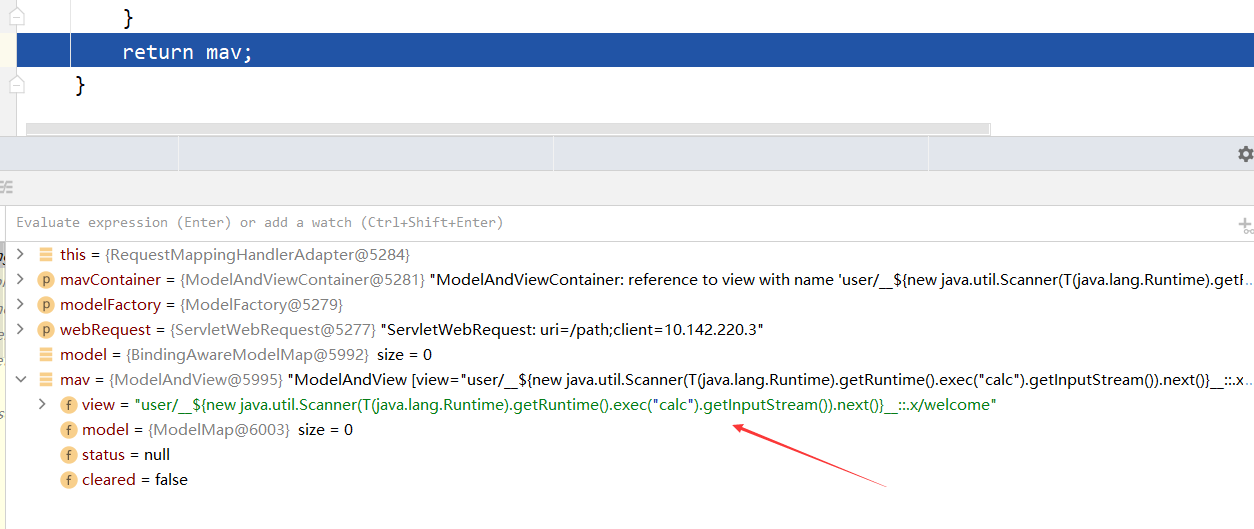This screenshot has width=1254, height=529.
Task: Expand the mavContainer variable node
Action: 20,280
